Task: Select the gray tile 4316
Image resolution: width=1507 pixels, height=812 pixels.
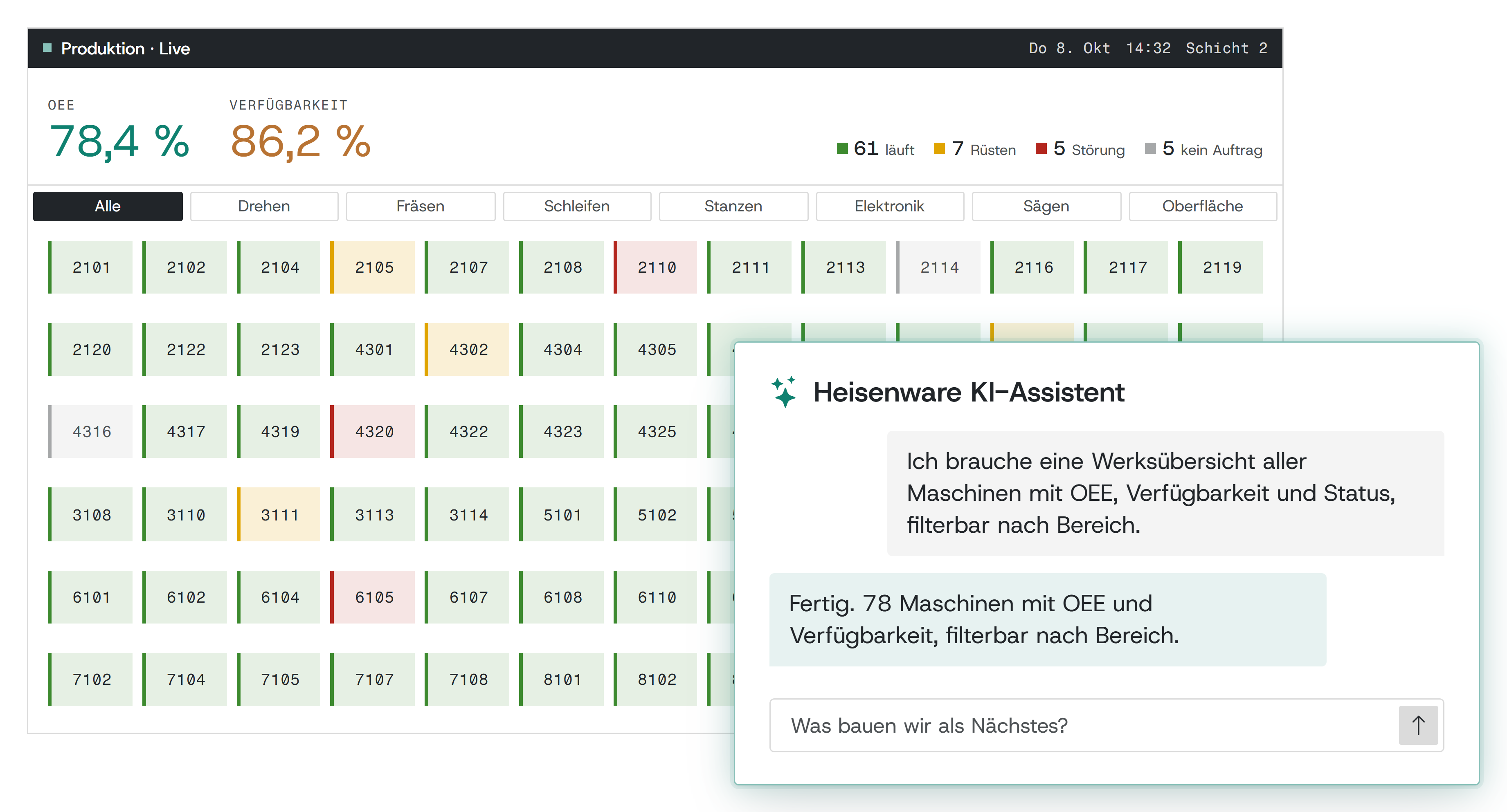Action: click(90, 431)
